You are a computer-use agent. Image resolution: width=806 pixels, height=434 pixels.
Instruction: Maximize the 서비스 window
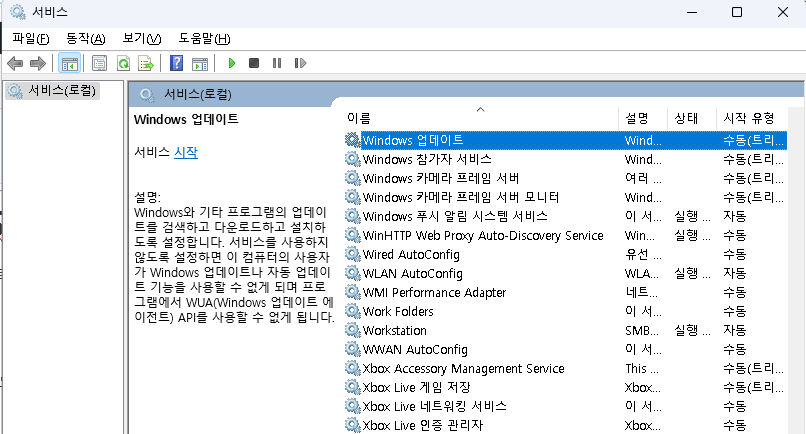[737, 12]
